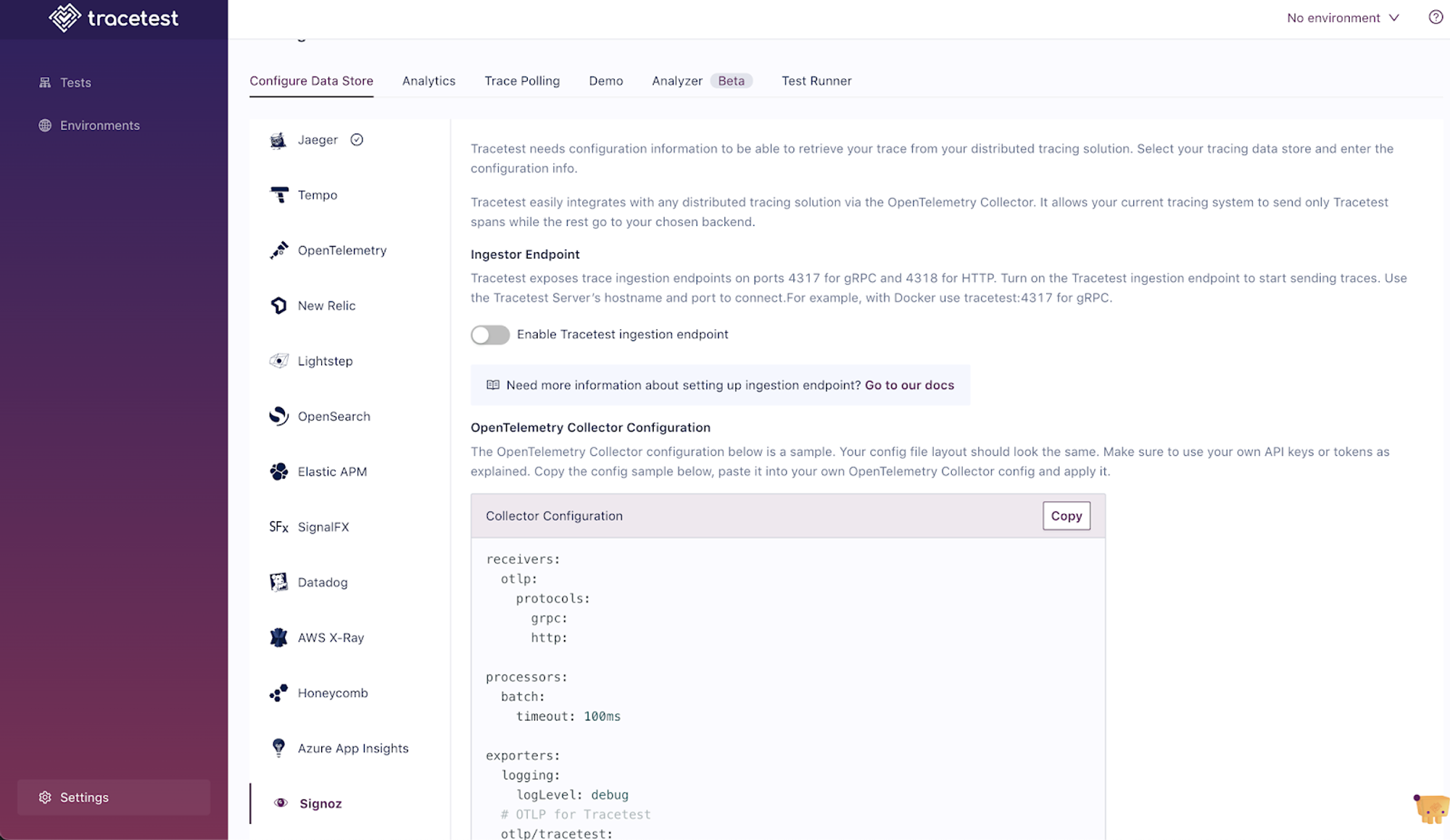
Task: Open the chat mascot widget
Action: 1431,809
